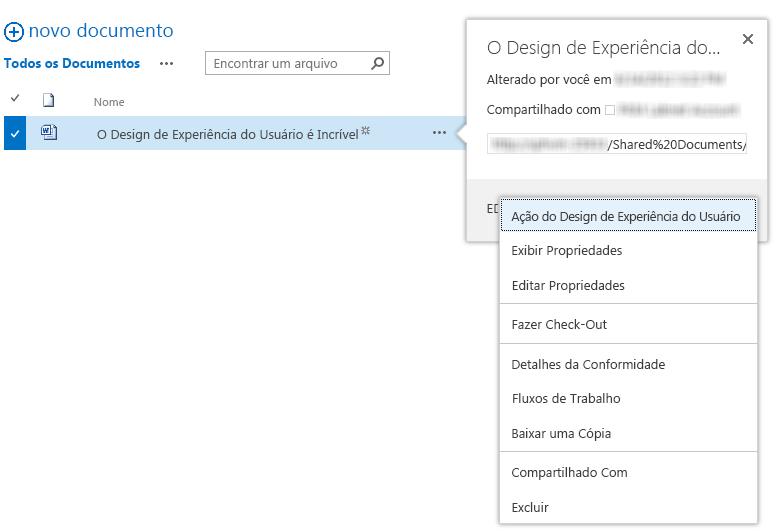
Task: Click the callout title O Design de Experiência do...
Action: pyautogui.click(x=603, y=48)
